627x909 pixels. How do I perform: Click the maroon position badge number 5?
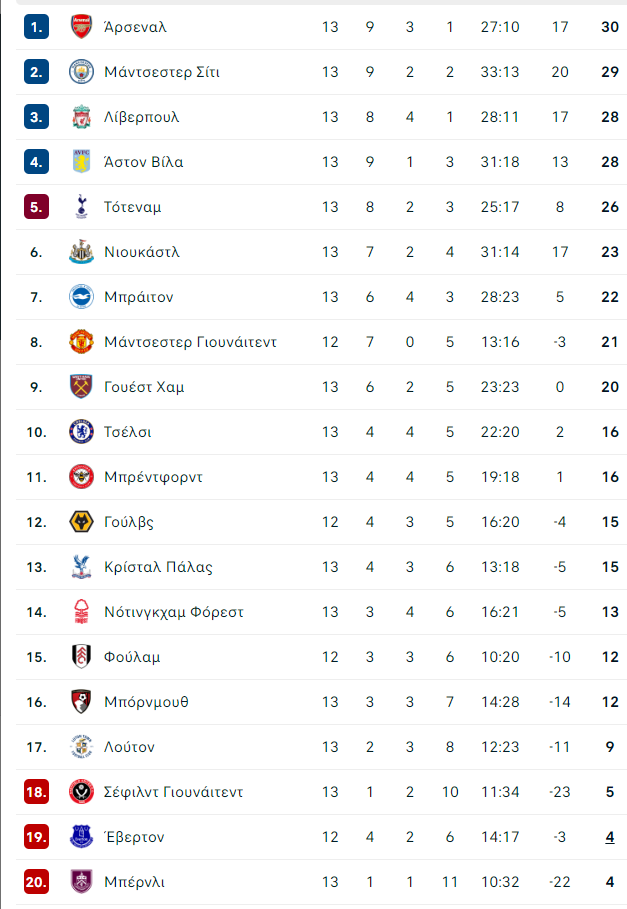coord(36,207)
